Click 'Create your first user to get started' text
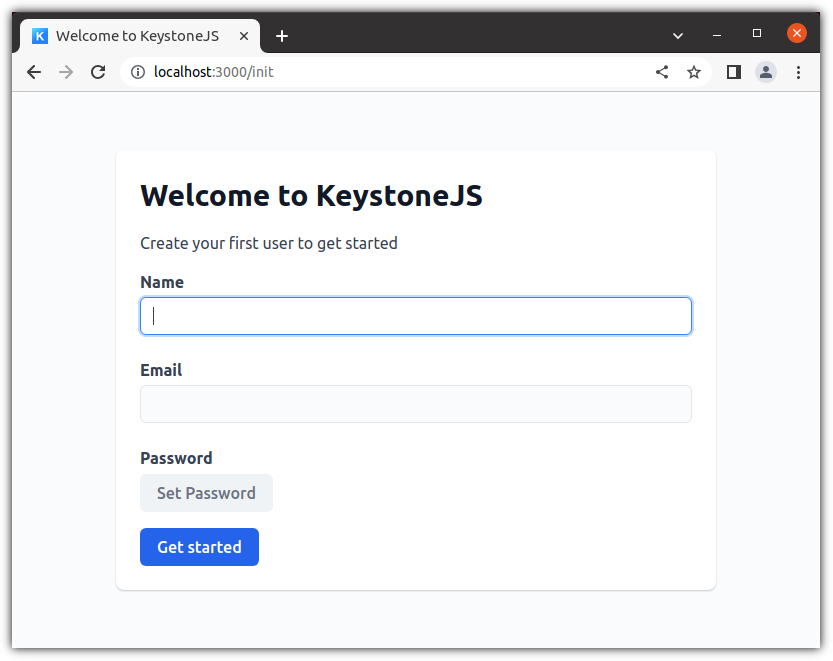 (x=269, y=243)
